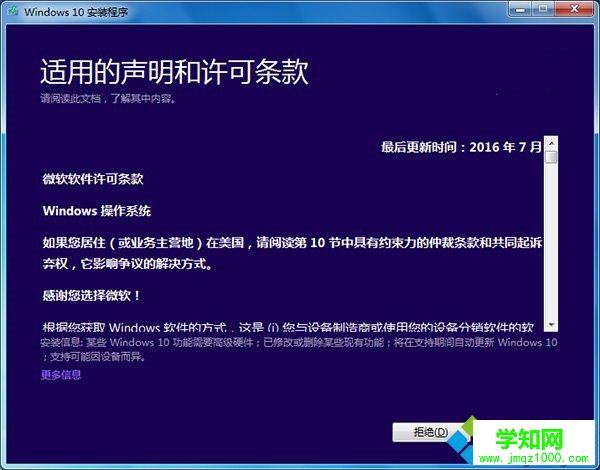This screenshot has height=470, width=600.
Task: Click the text 最后更新时间：2016 年 7 月
Action: pyautogui.click(x=461, y=147)
